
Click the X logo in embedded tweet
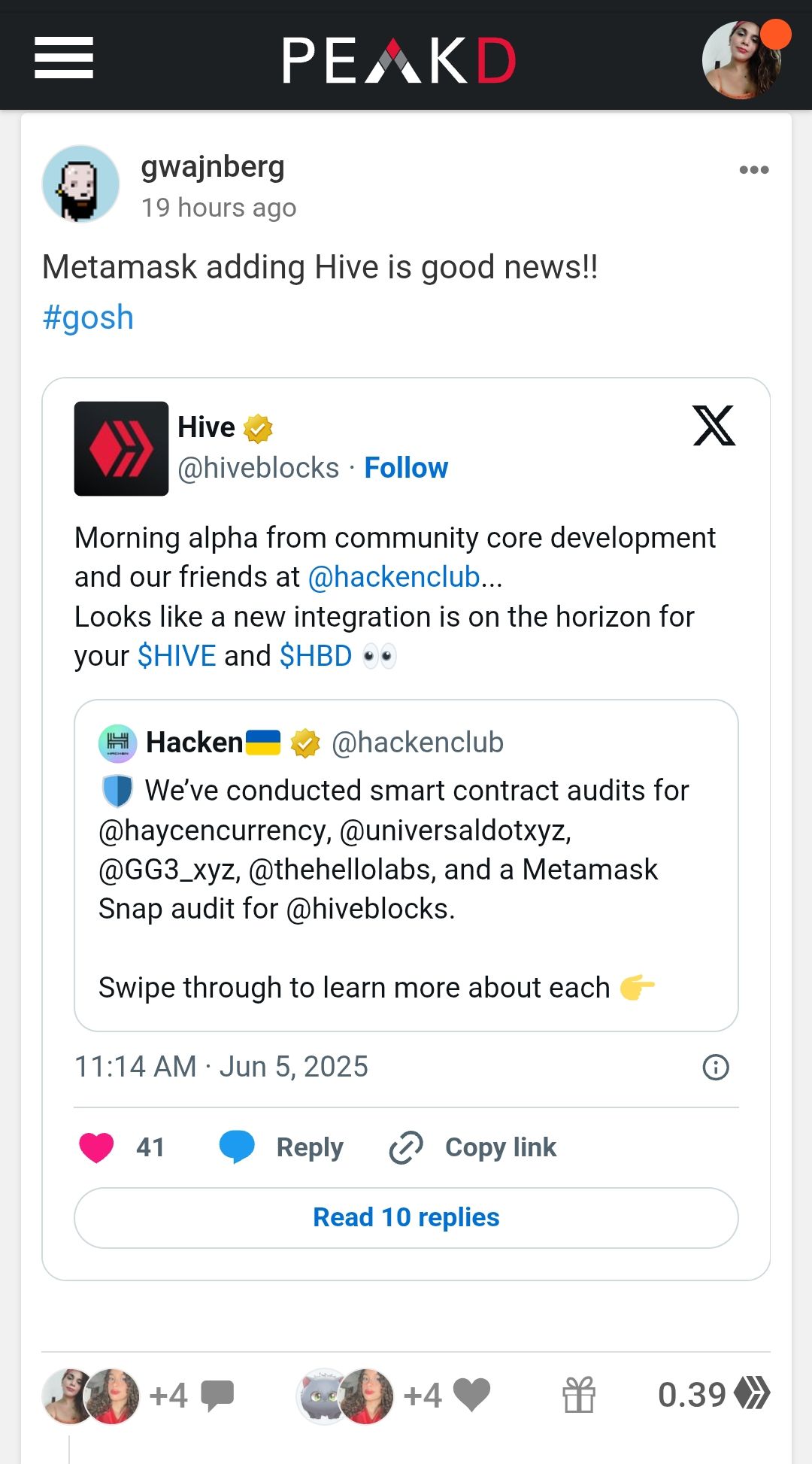(x=714, y=426)
